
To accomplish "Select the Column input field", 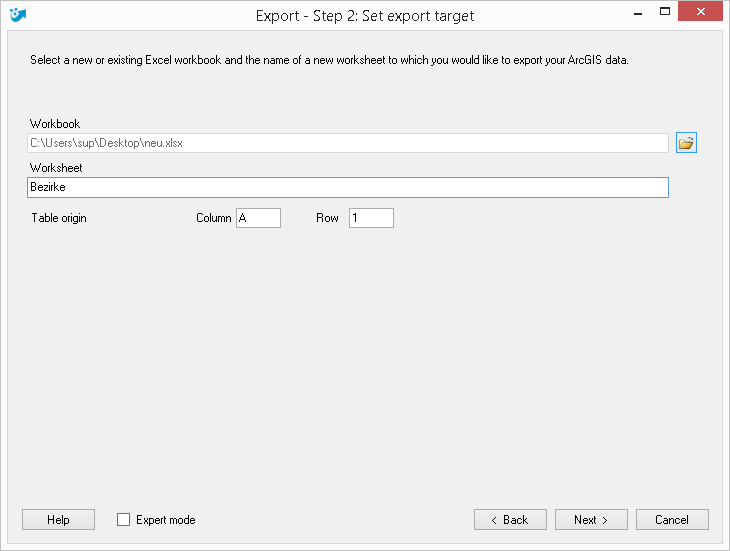I will (258, 218).
